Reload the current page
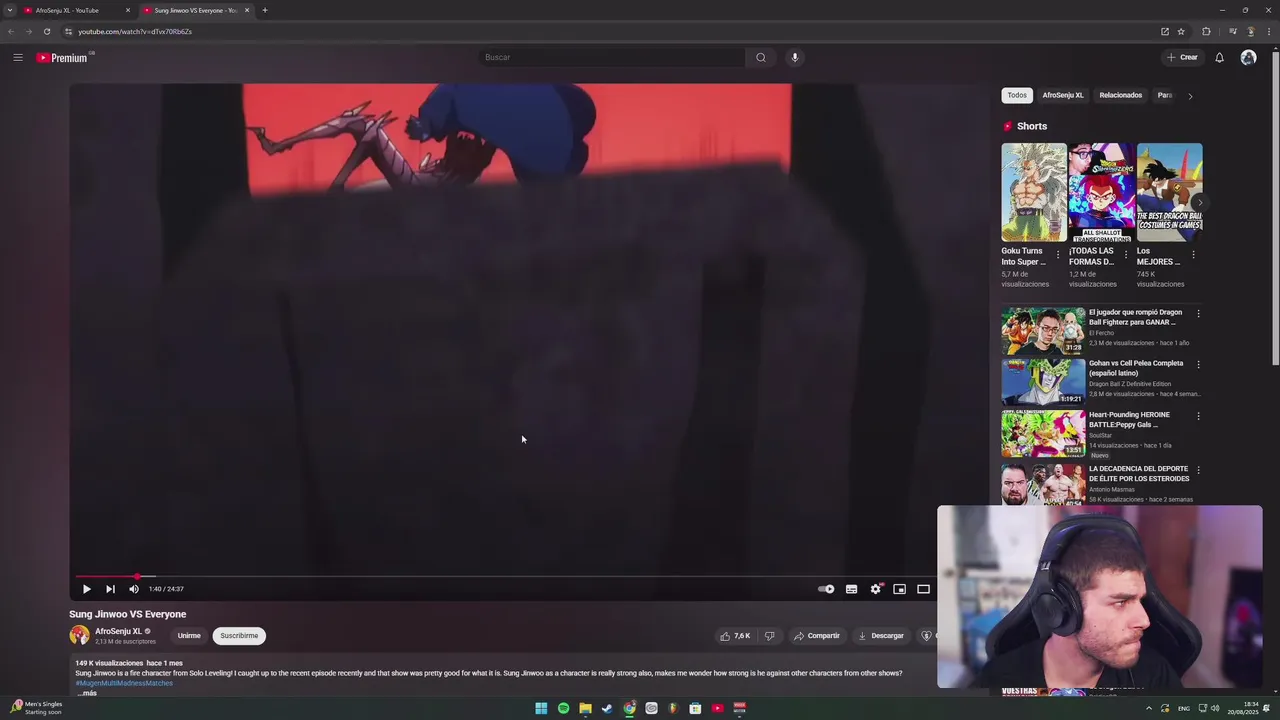Screen dimensions: 1280x720 47,31
